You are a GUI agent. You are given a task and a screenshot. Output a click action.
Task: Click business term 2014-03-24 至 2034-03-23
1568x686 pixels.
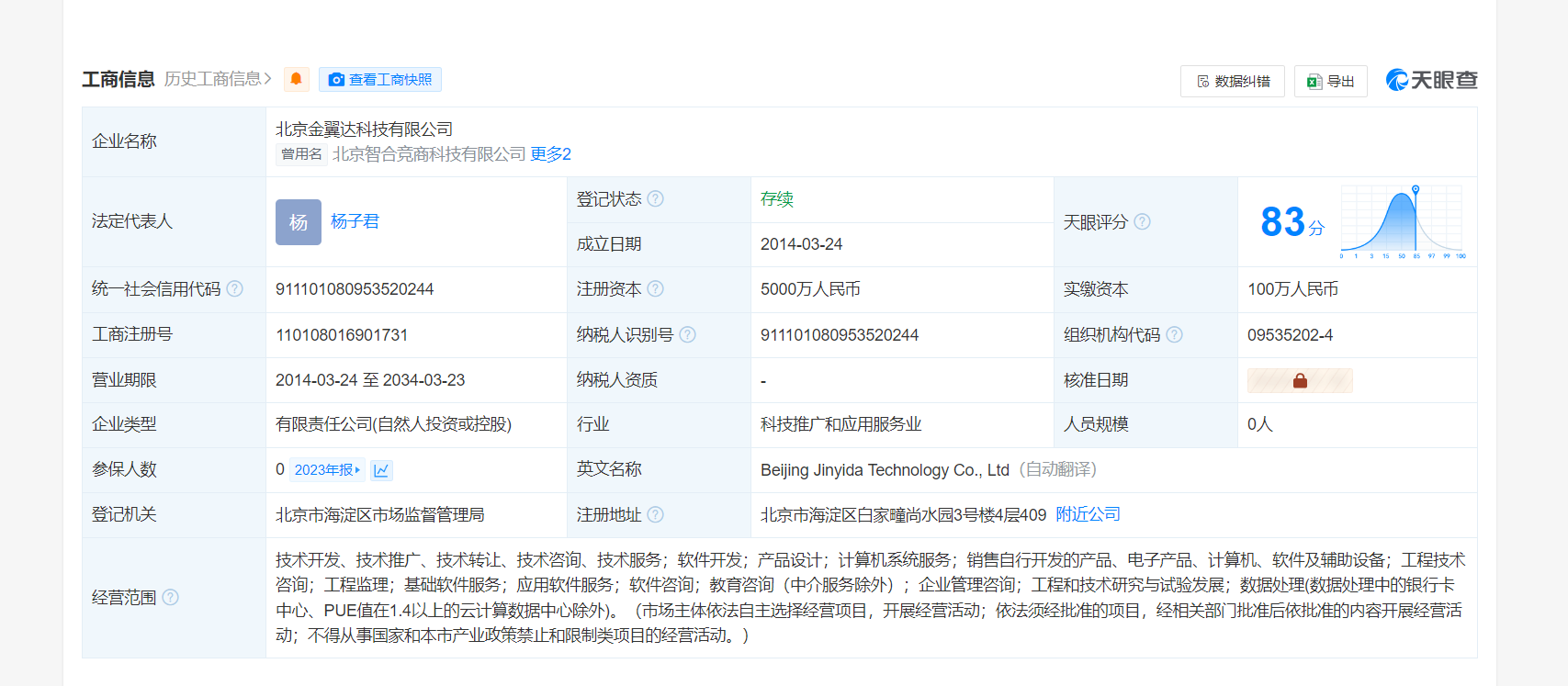click(370, 380)
